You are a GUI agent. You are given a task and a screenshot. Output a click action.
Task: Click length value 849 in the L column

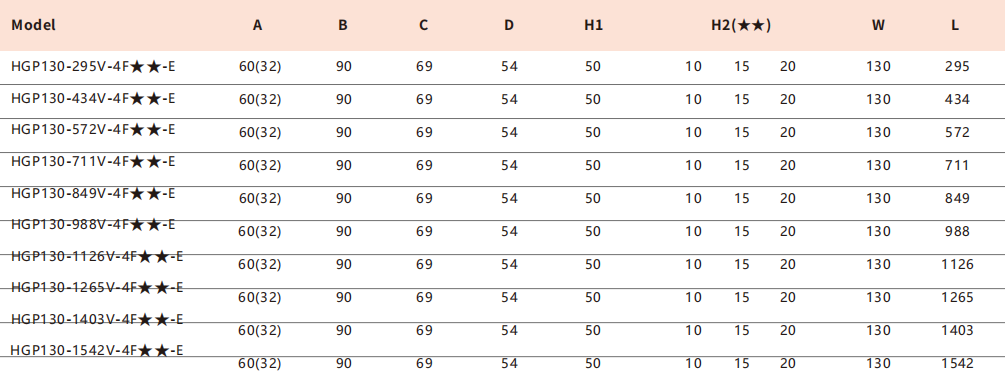pyautogui.click(x=958, y=198)
